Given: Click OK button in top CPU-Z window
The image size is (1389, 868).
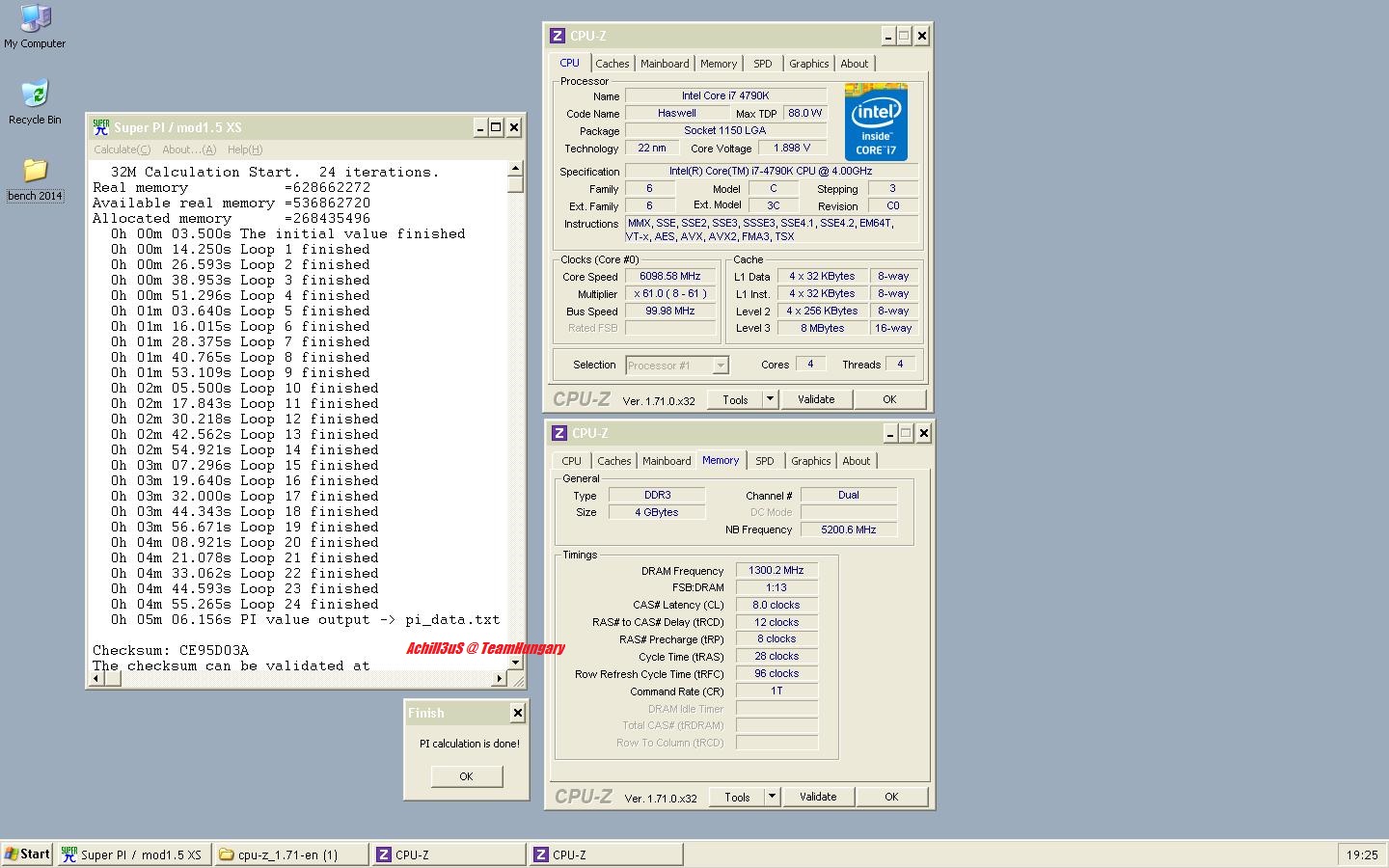Looking at the screenshot, I should (x=889, y=399).
